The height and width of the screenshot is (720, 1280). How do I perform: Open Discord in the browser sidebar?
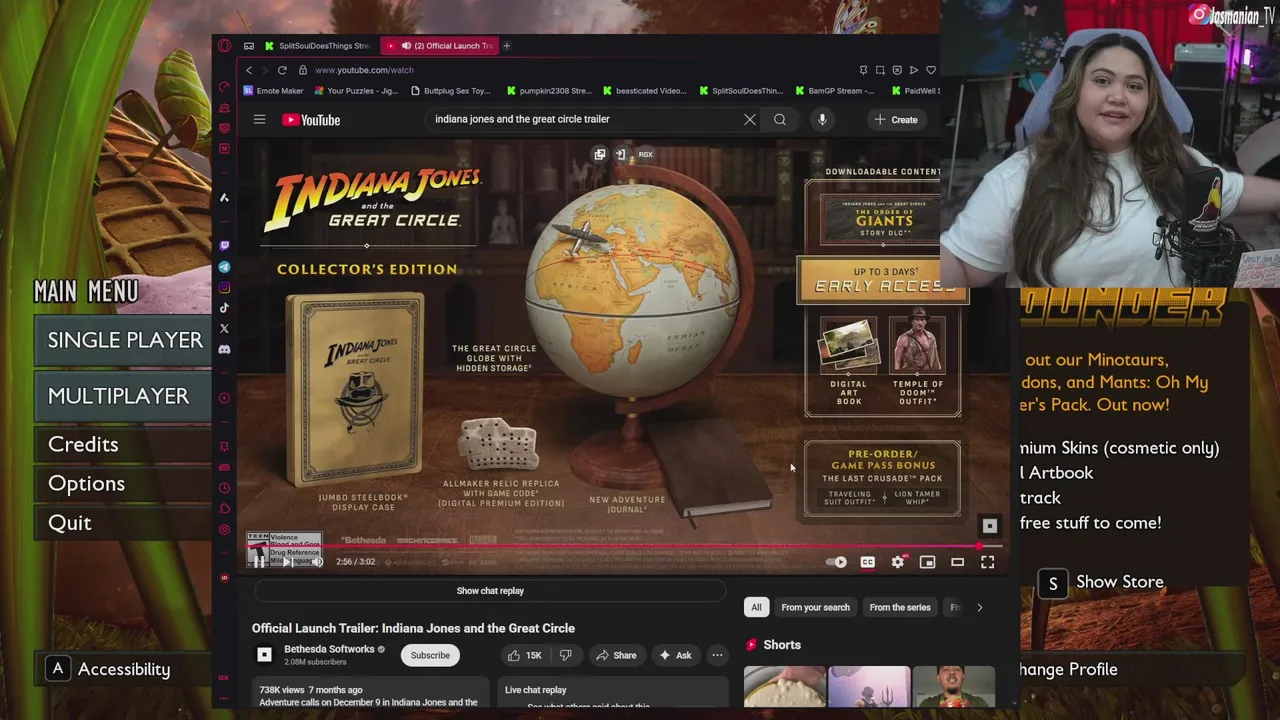[224, 350]
